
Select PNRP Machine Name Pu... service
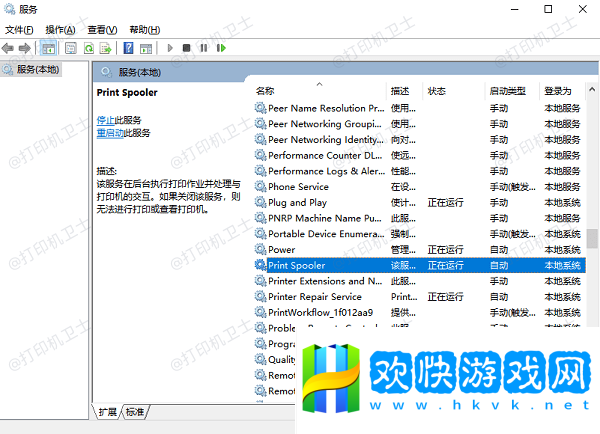420,218
